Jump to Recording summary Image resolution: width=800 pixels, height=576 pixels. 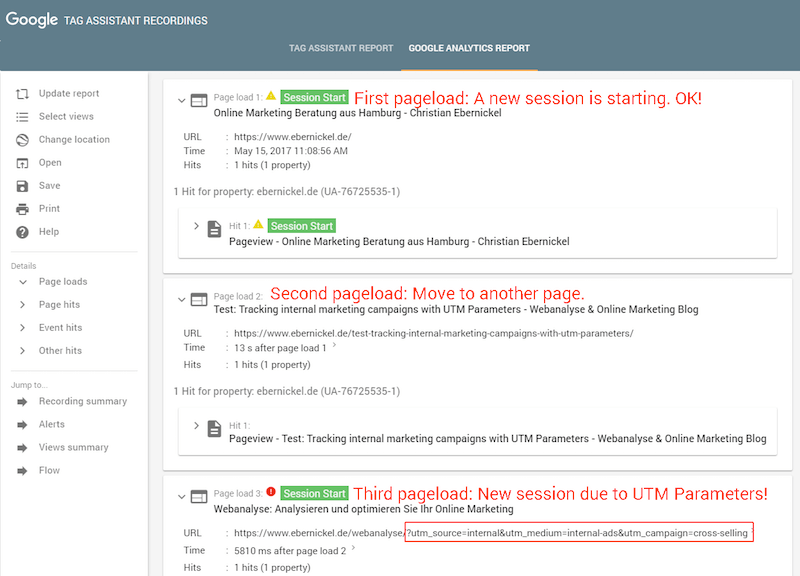[x=83, y=401]
